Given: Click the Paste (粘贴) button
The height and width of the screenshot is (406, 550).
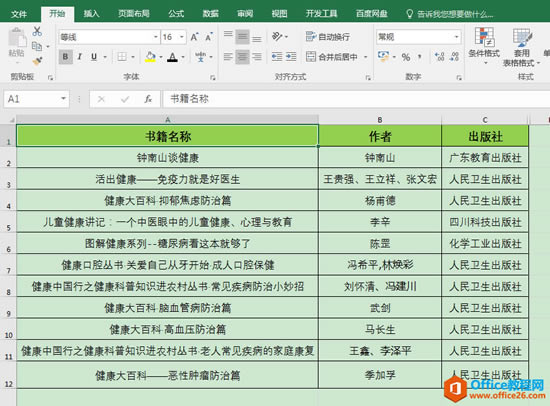Looking at the screenshot, I should [x=16, y=45].
